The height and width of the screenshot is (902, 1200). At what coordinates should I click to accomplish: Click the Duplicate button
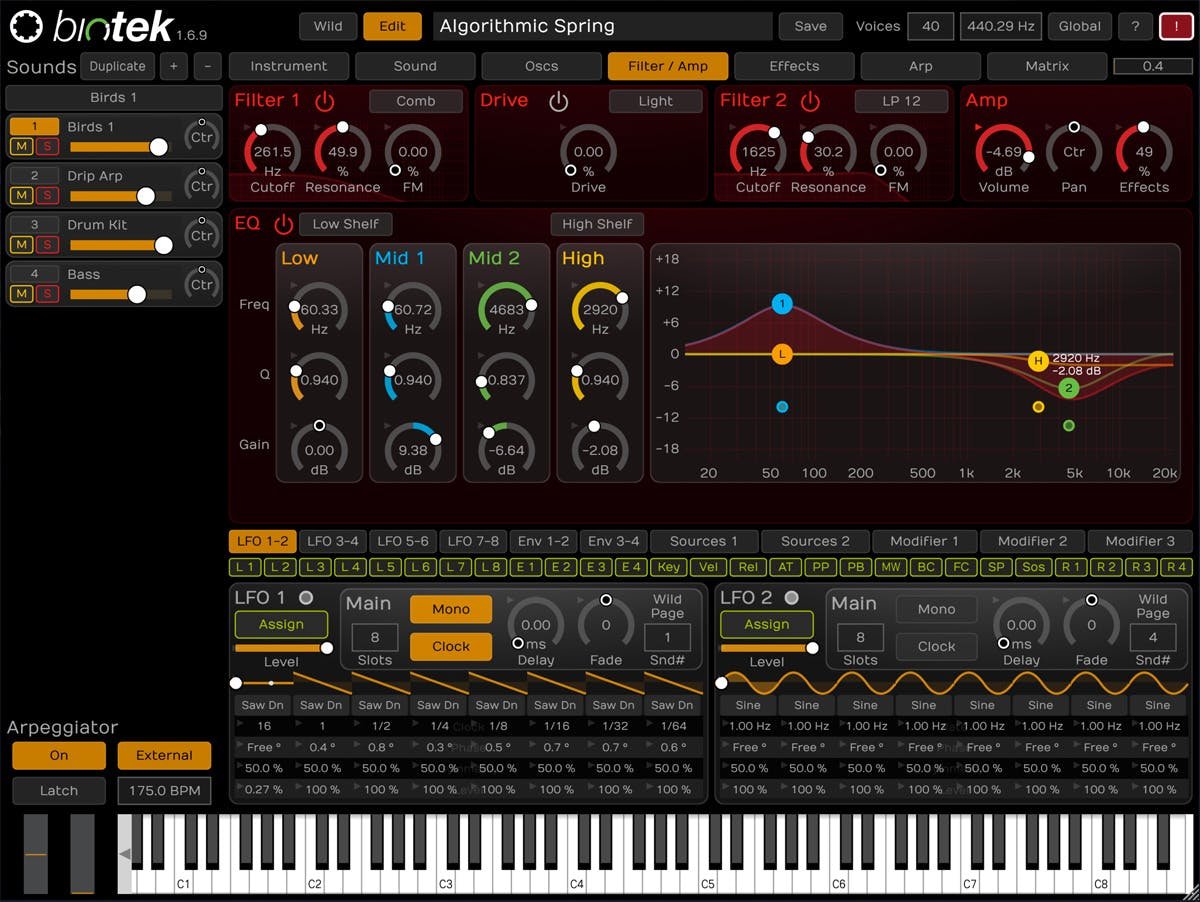[x=117, y=66]
